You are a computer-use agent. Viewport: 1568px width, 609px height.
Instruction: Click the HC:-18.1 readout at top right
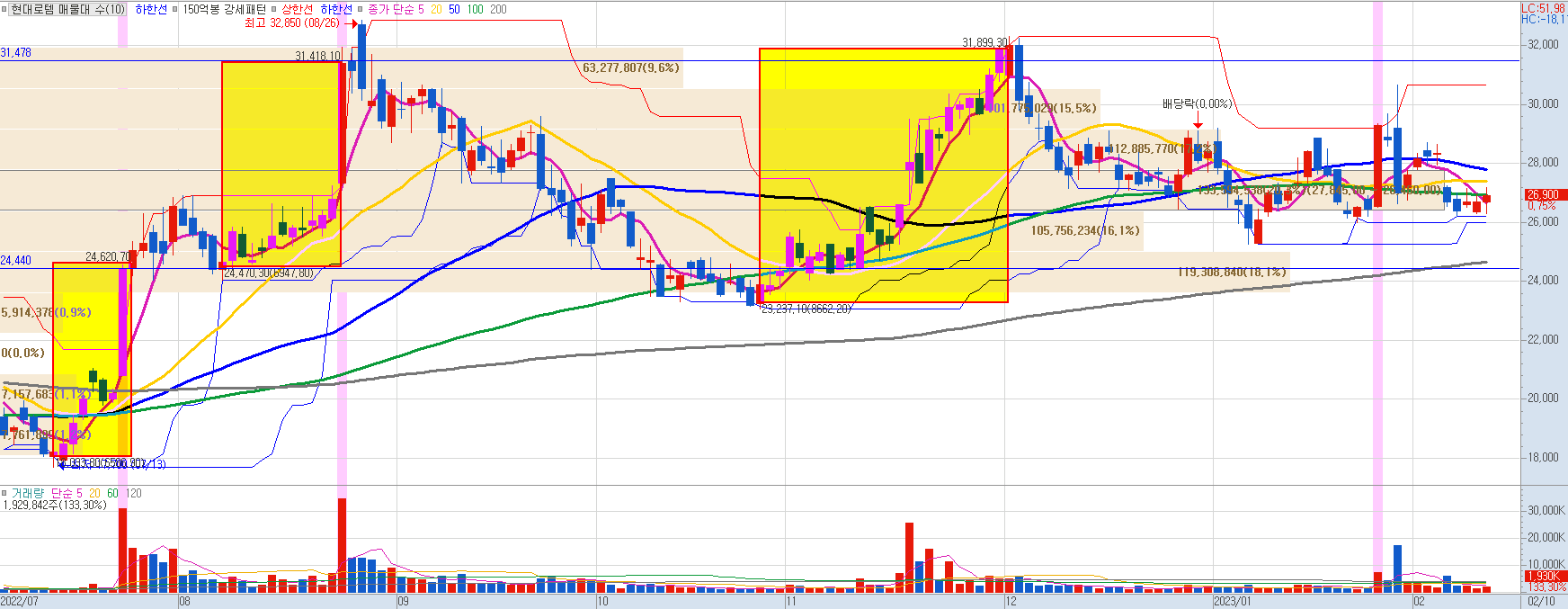click(1543, 19)
